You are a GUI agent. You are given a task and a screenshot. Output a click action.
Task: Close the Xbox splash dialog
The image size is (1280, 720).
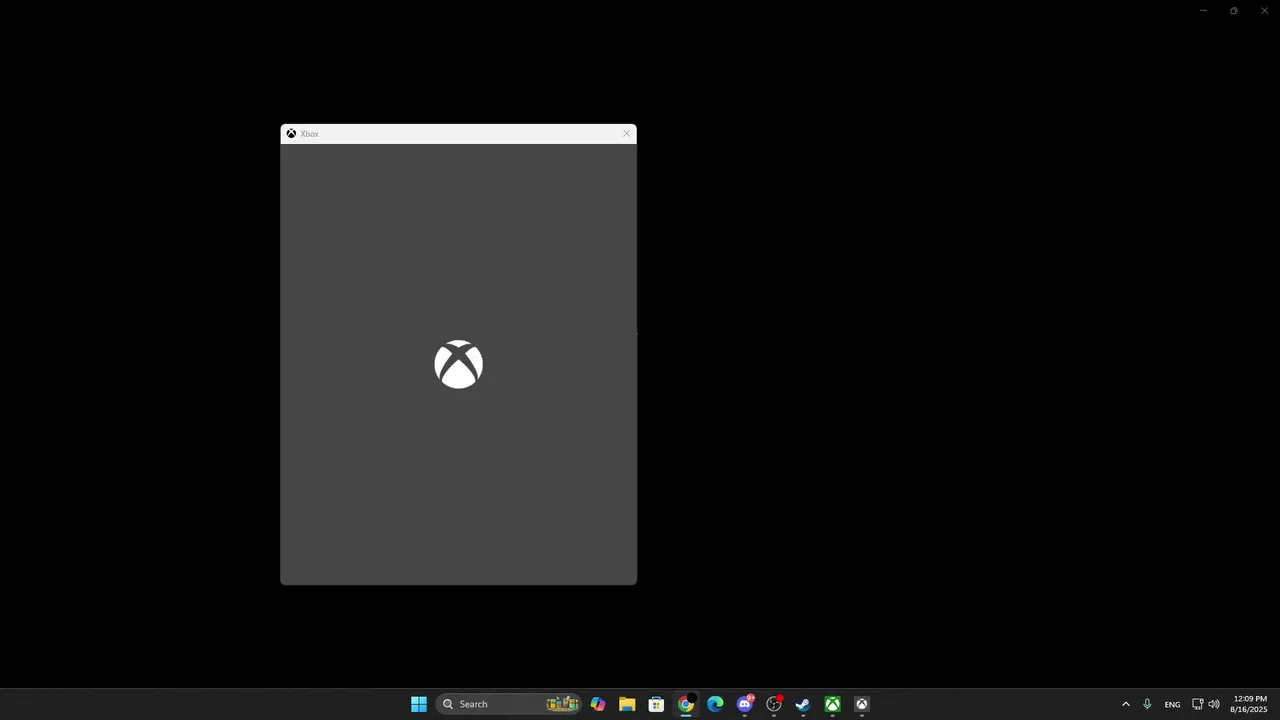pos(627,133)
